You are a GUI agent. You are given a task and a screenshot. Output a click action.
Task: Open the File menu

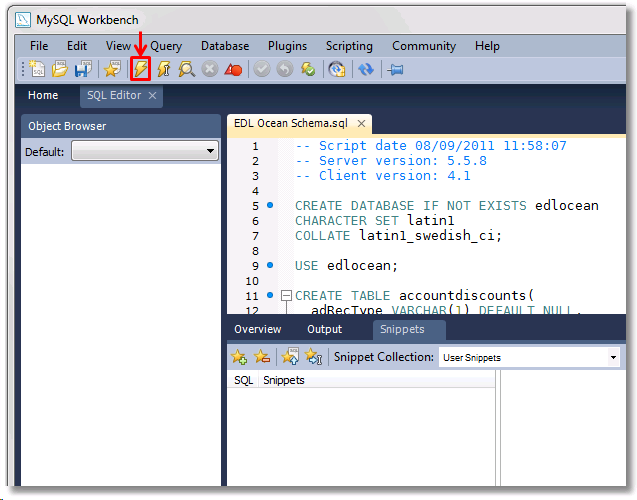coord(39,46)
